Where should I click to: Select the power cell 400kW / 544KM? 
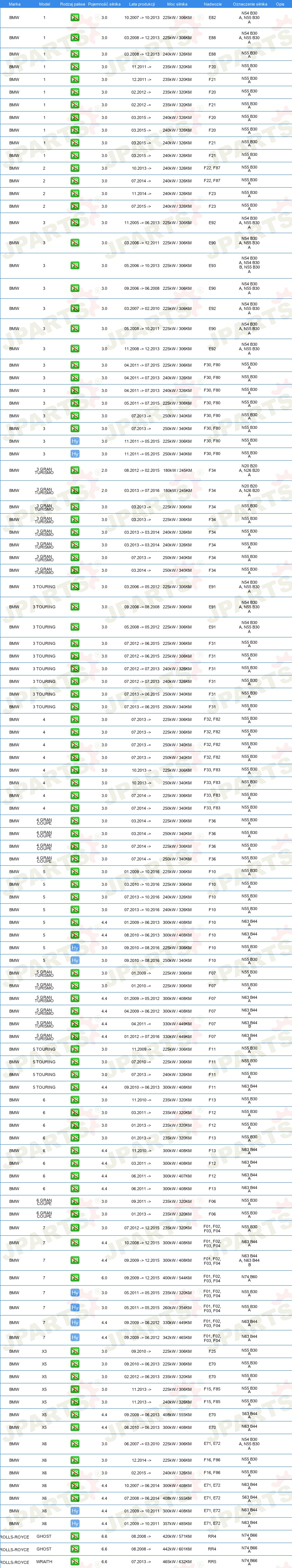(x=177, y=1278)
